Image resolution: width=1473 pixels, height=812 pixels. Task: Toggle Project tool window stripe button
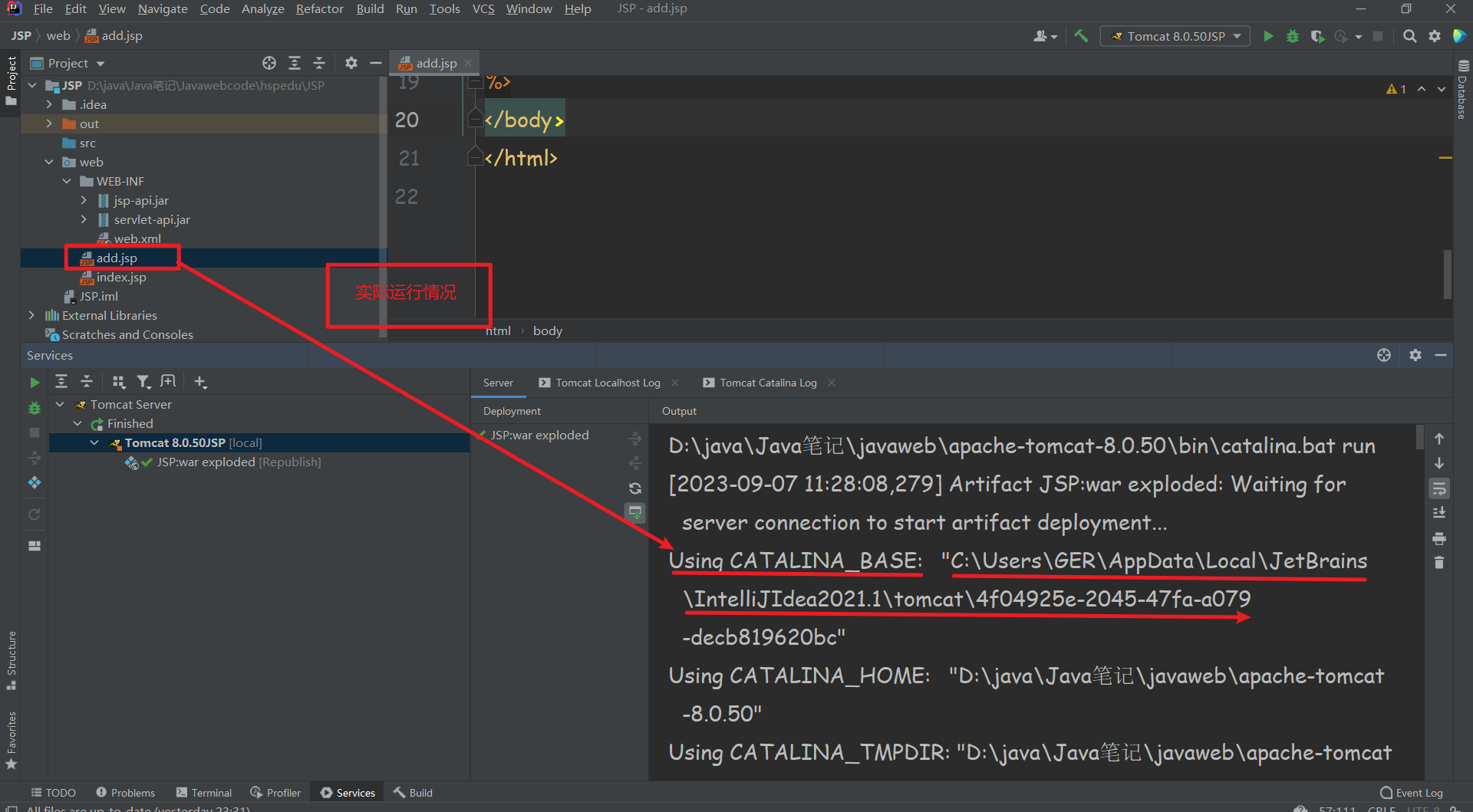pyautogui.click(x=12, y=81)
